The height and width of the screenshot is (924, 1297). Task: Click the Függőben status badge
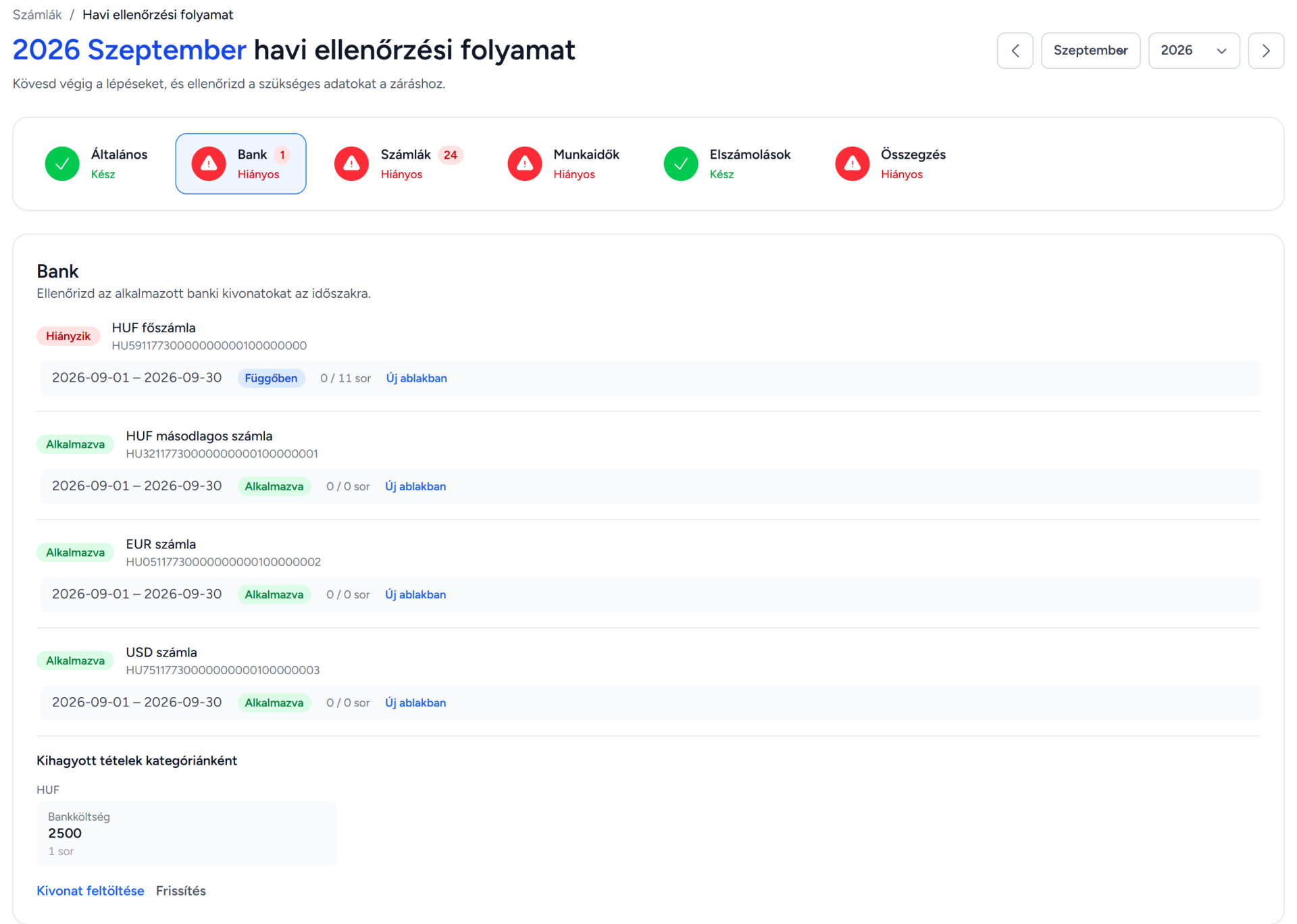[x=271, y=378]
